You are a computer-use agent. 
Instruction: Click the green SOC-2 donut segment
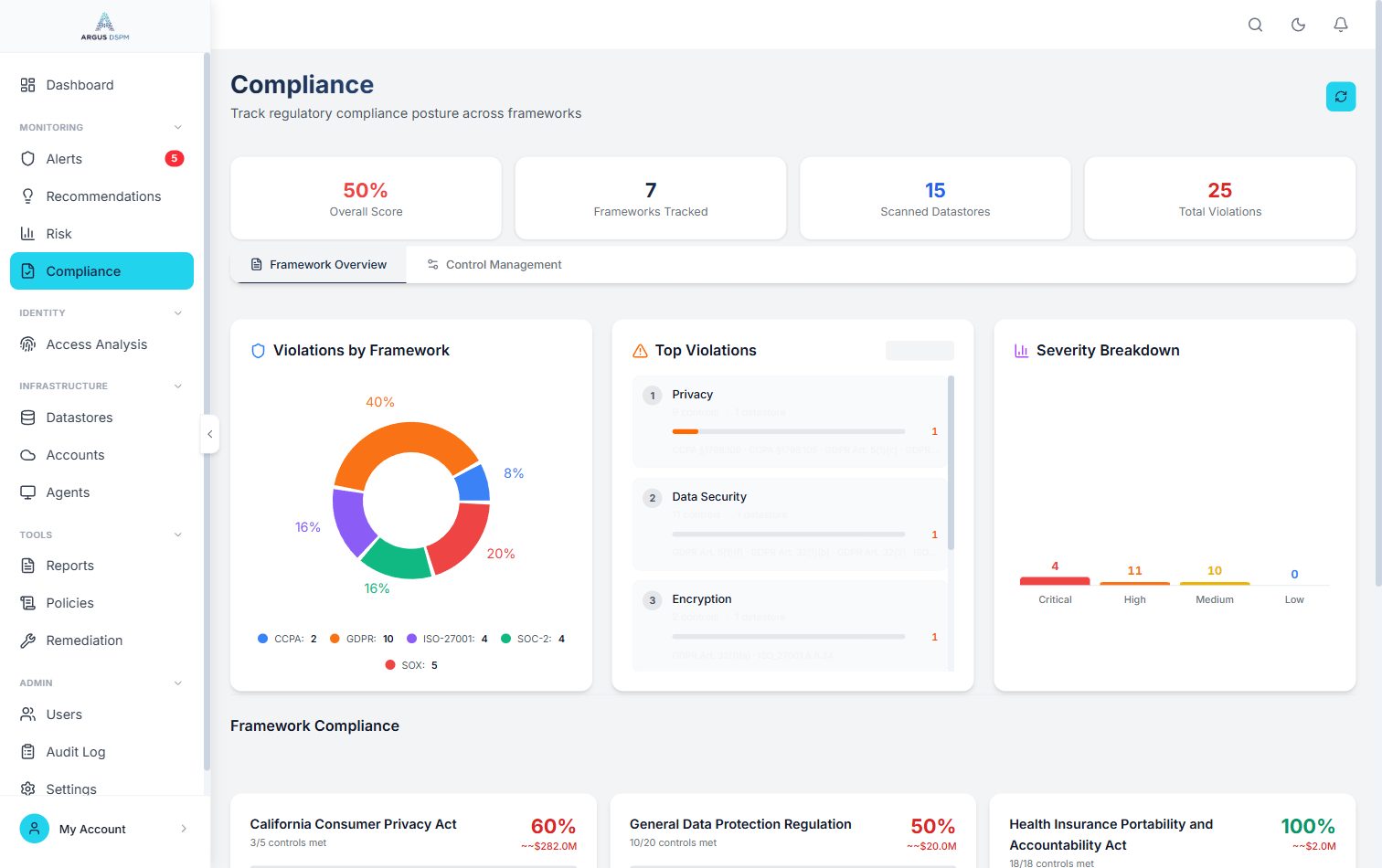click(398, 560)
